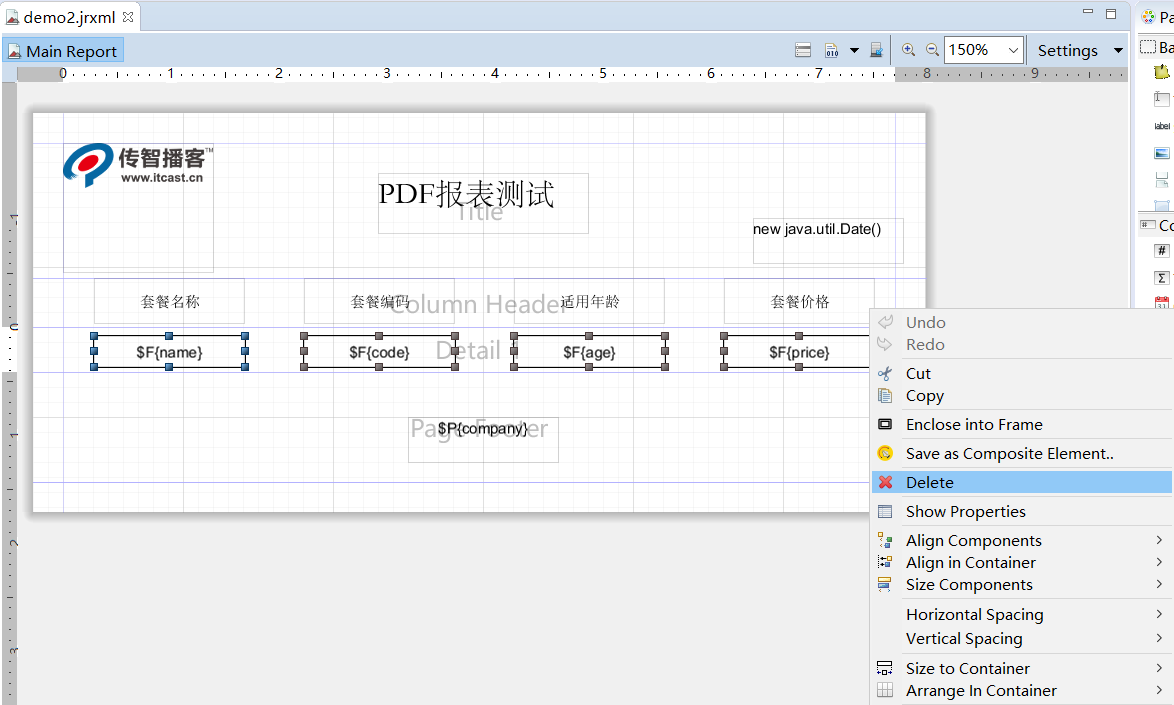Click Save as Composite Element menu entry
1174x705 pixels.
point(1021,454)
